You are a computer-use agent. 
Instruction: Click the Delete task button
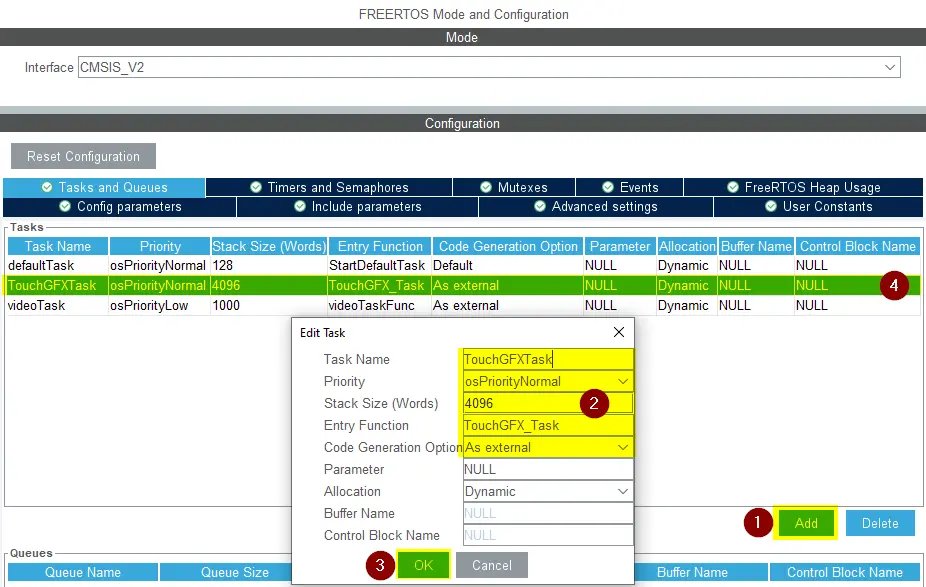880,523
